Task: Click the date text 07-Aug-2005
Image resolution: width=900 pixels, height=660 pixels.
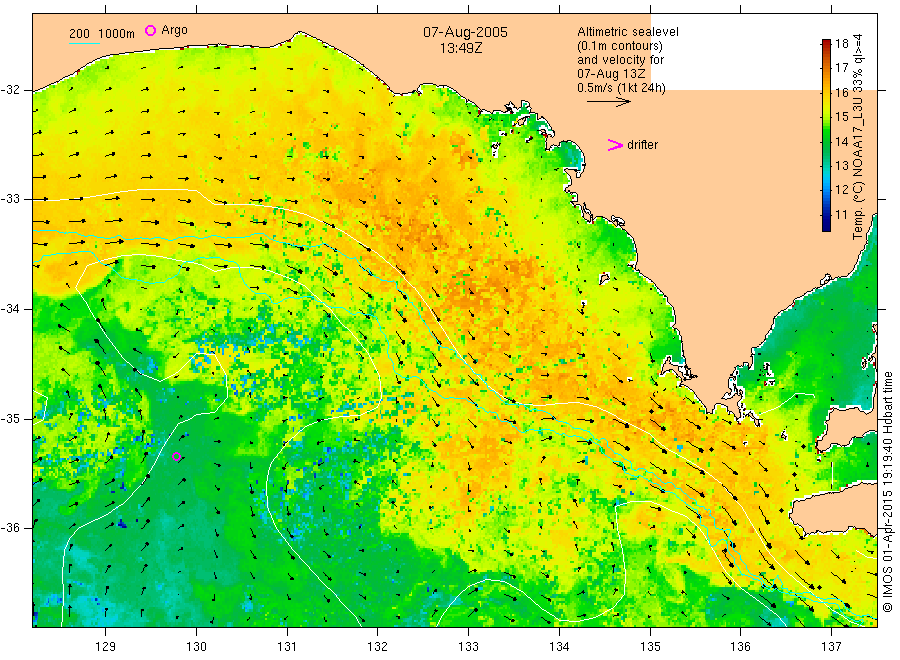Action: [x=465, y=33]
